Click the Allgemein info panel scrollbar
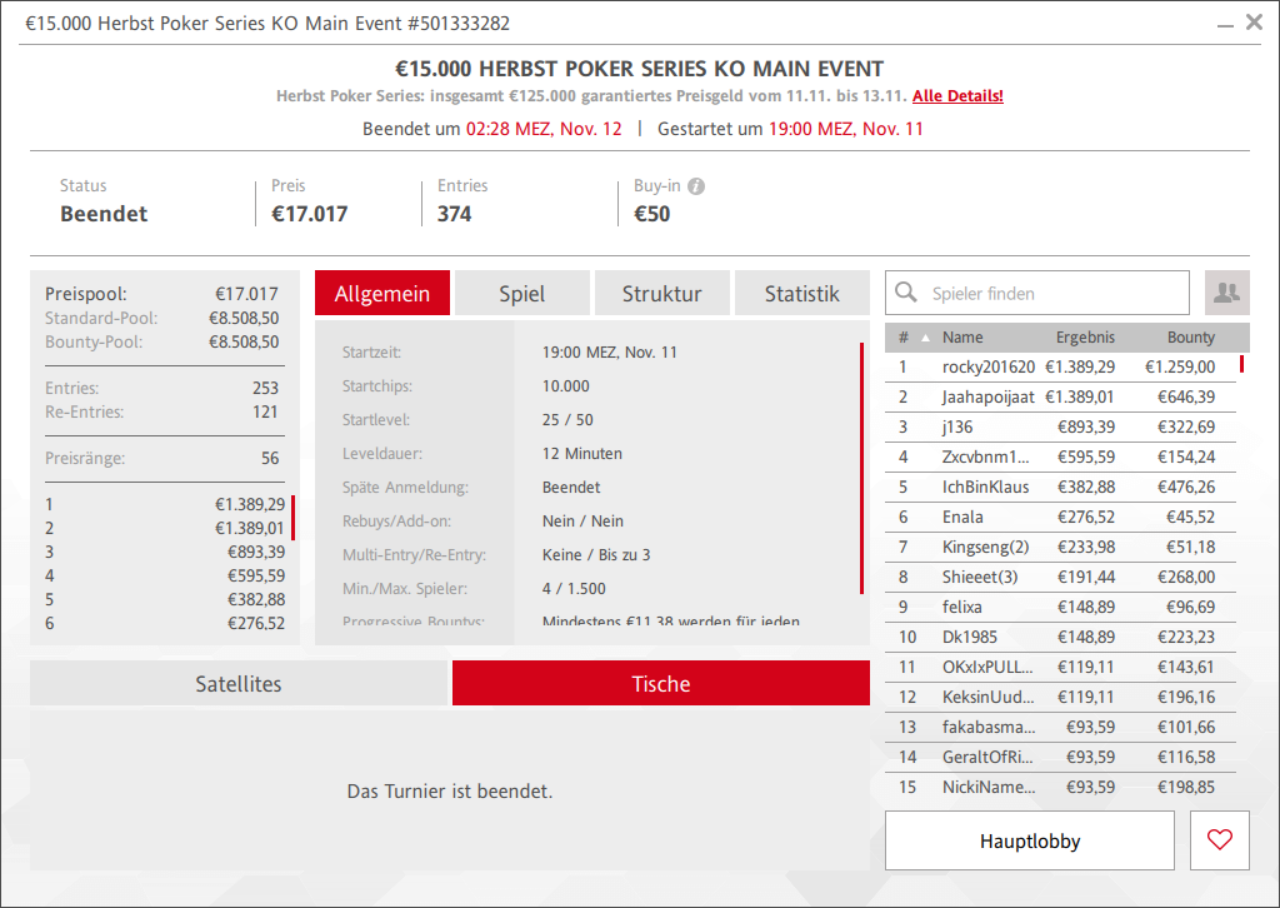 point(861,468)
